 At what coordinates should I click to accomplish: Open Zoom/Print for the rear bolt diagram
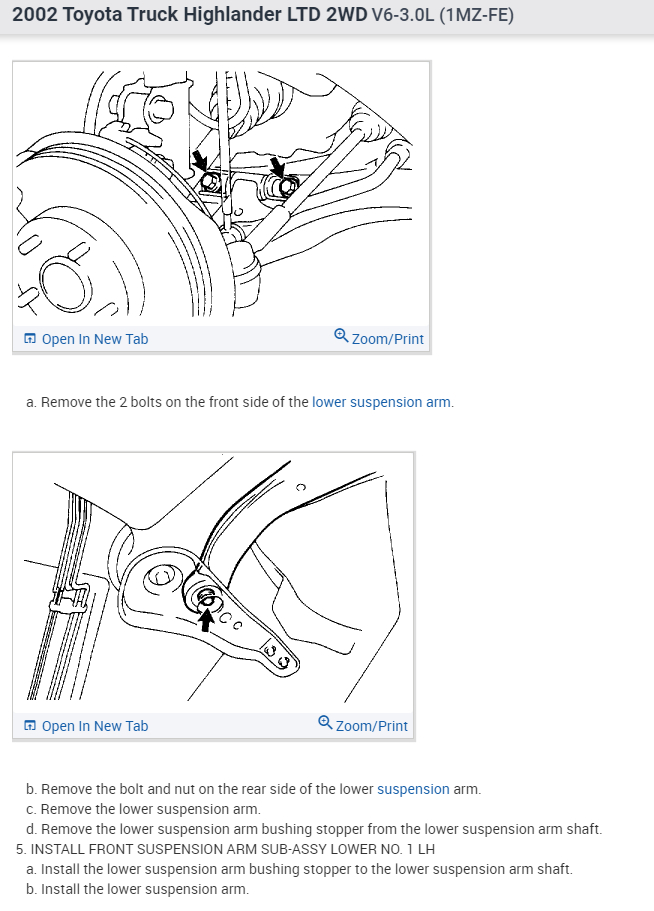363,725
